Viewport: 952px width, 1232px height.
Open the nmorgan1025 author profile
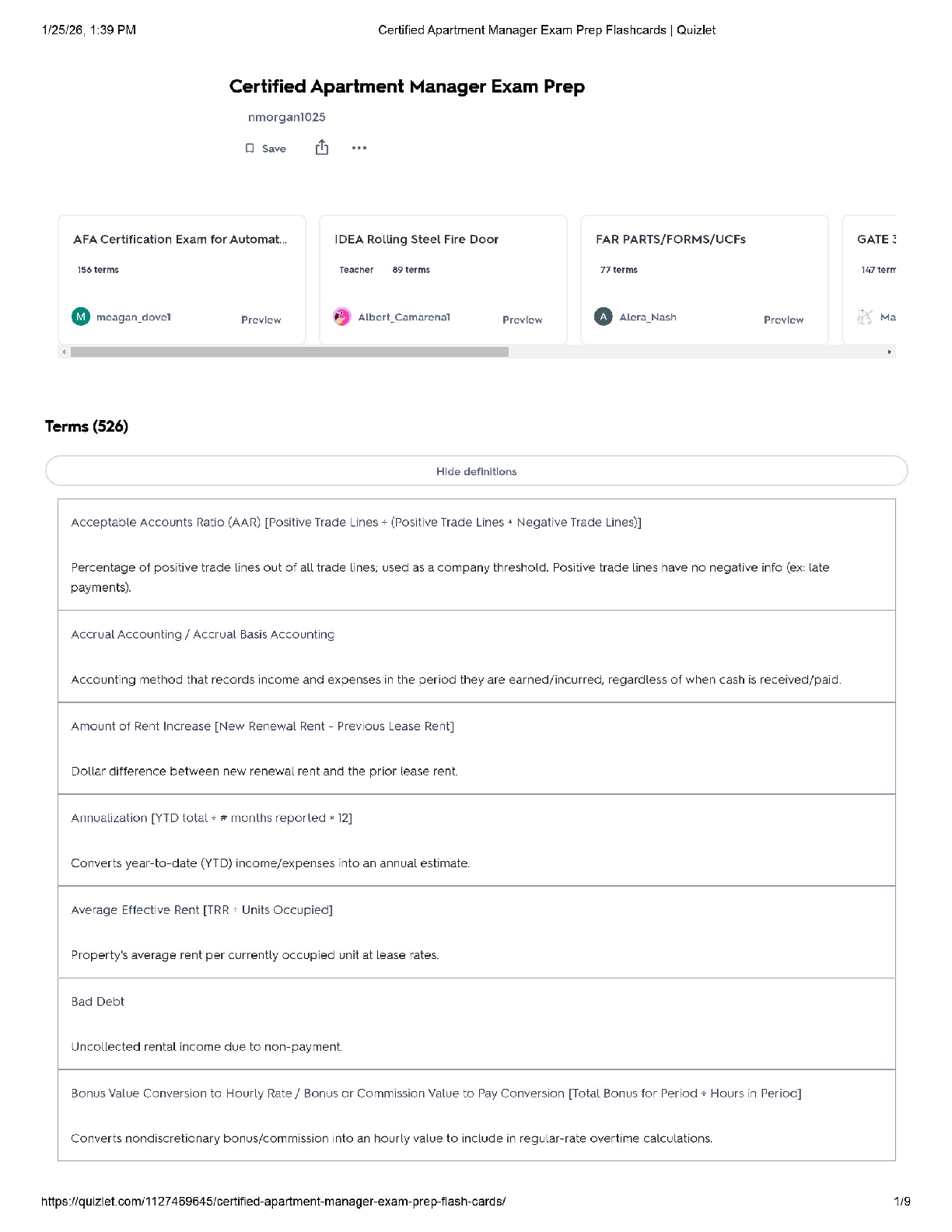click(286, 117)
